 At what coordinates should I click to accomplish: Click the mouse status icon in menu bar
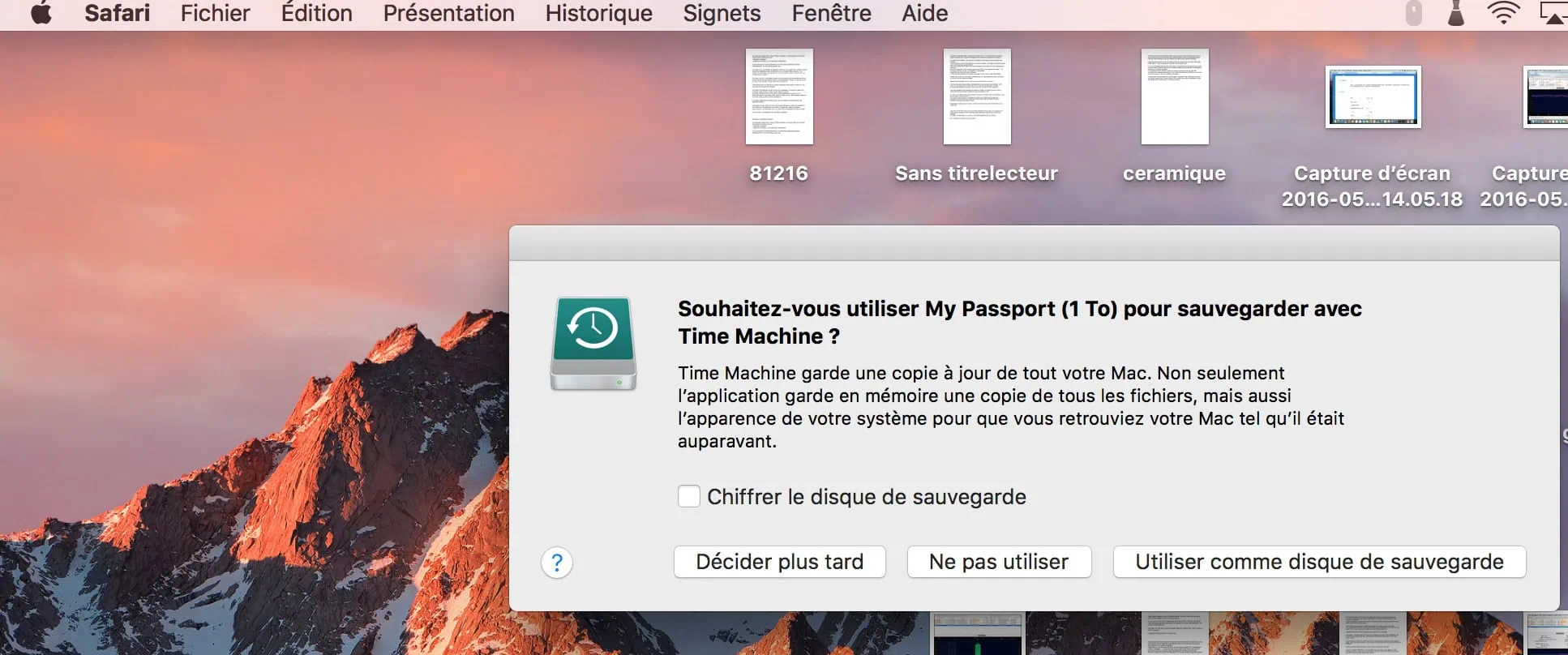(x=1413, y=14)
